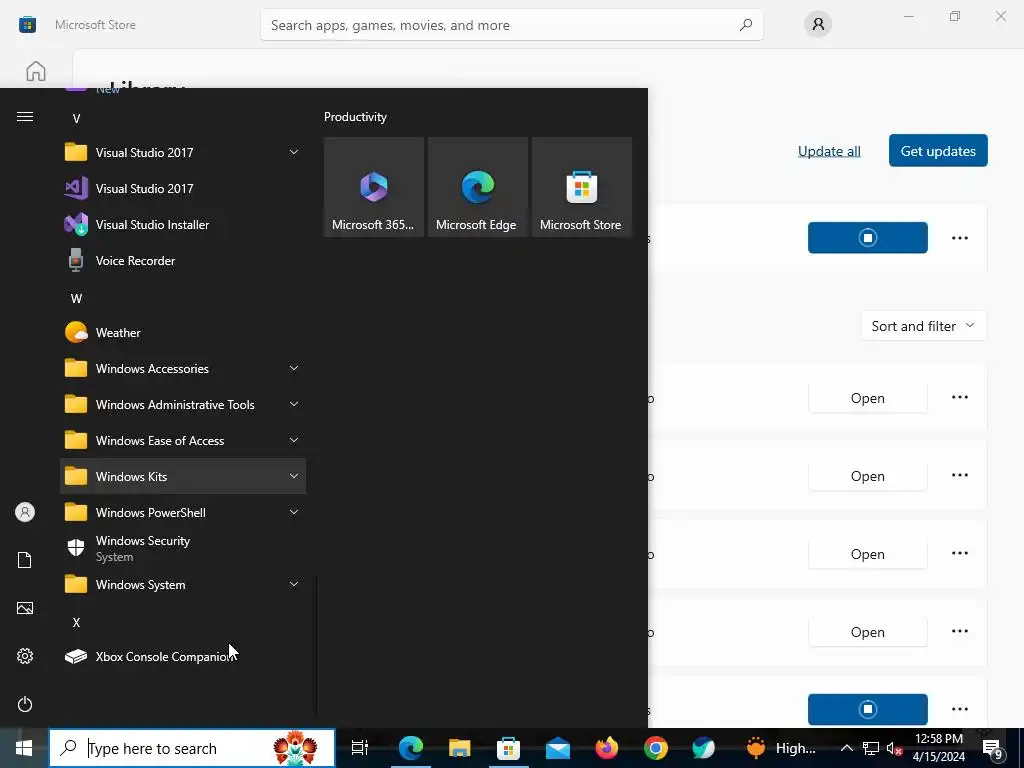Open Firefox from the taskbar

(607, 748)
